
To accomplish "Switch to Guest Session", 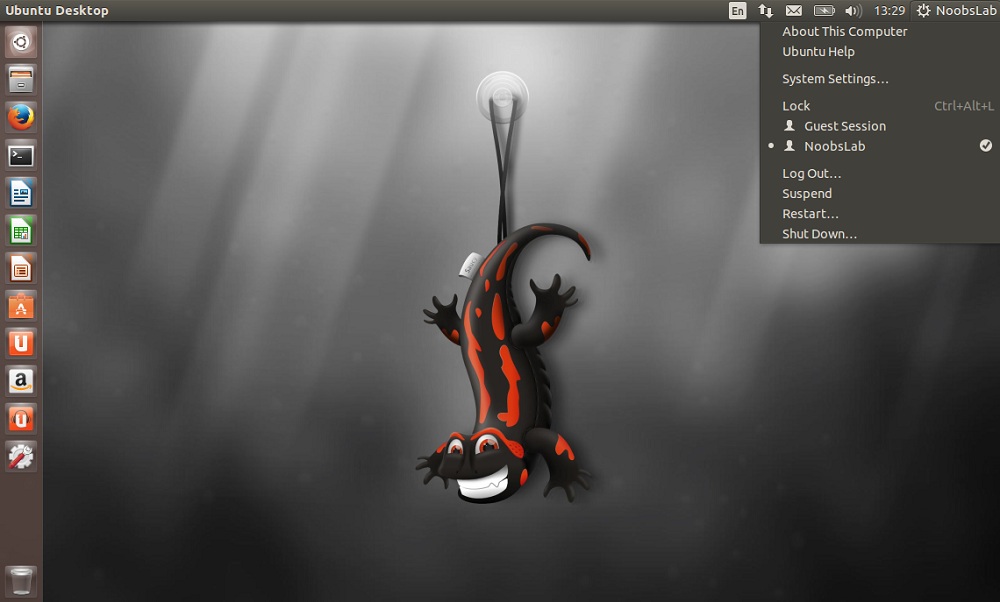I will (x=844, y=126).
